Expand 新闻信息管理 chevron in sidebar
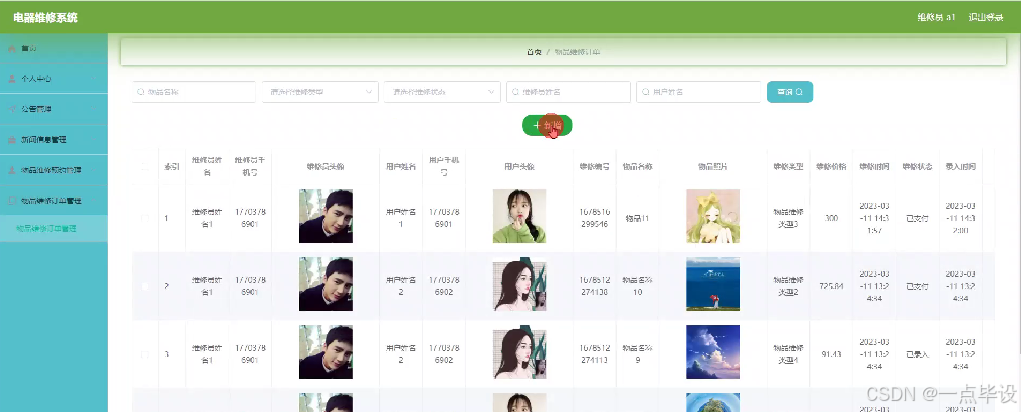 coord(95,139)
